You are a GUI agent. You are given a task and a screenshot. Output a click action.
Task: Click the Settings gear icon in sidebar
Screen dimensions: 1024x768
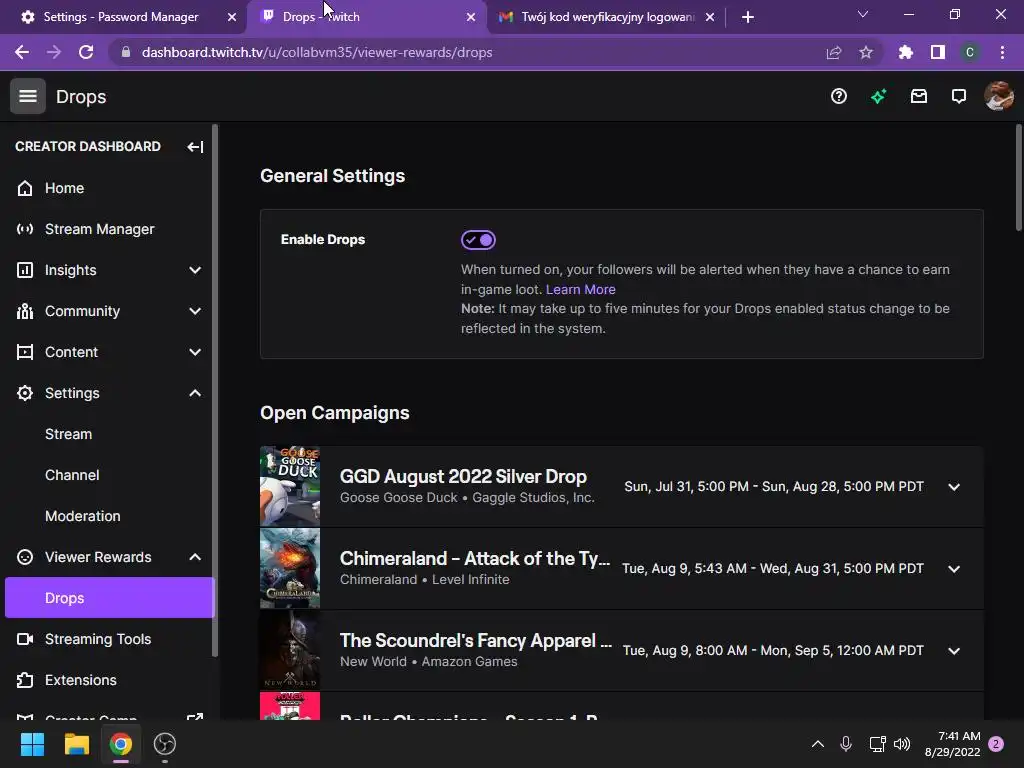click(x=25, y=393)
